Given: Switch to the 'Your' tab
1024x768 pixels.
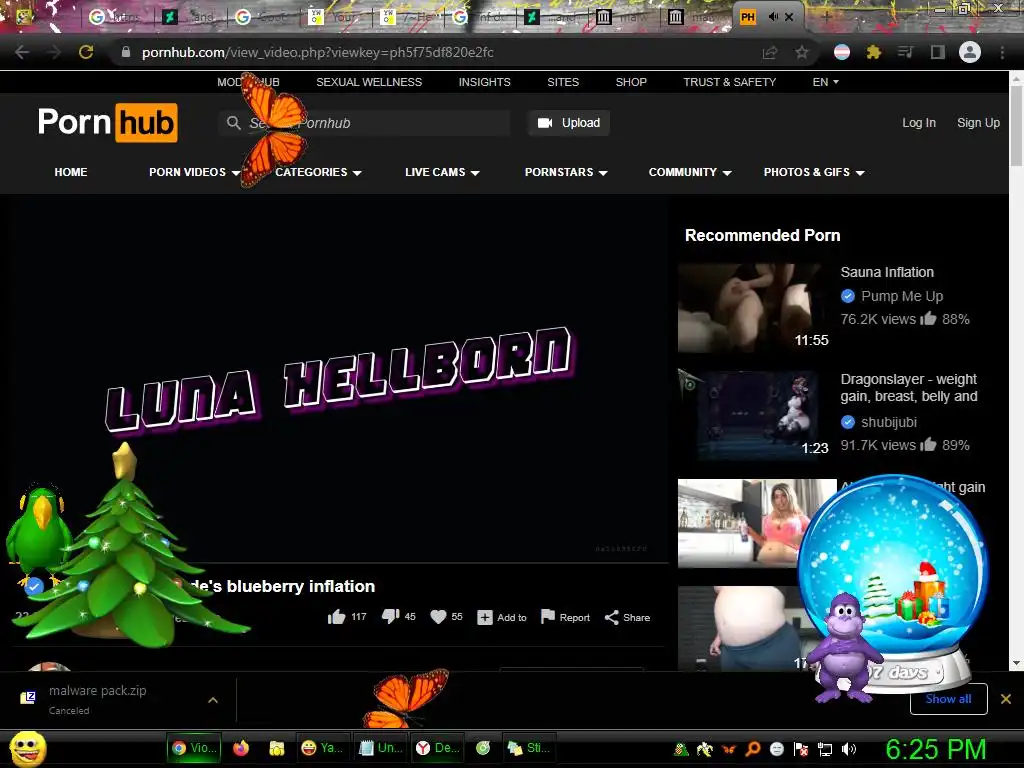Looking at the screenshot, I should click(334, 17).
